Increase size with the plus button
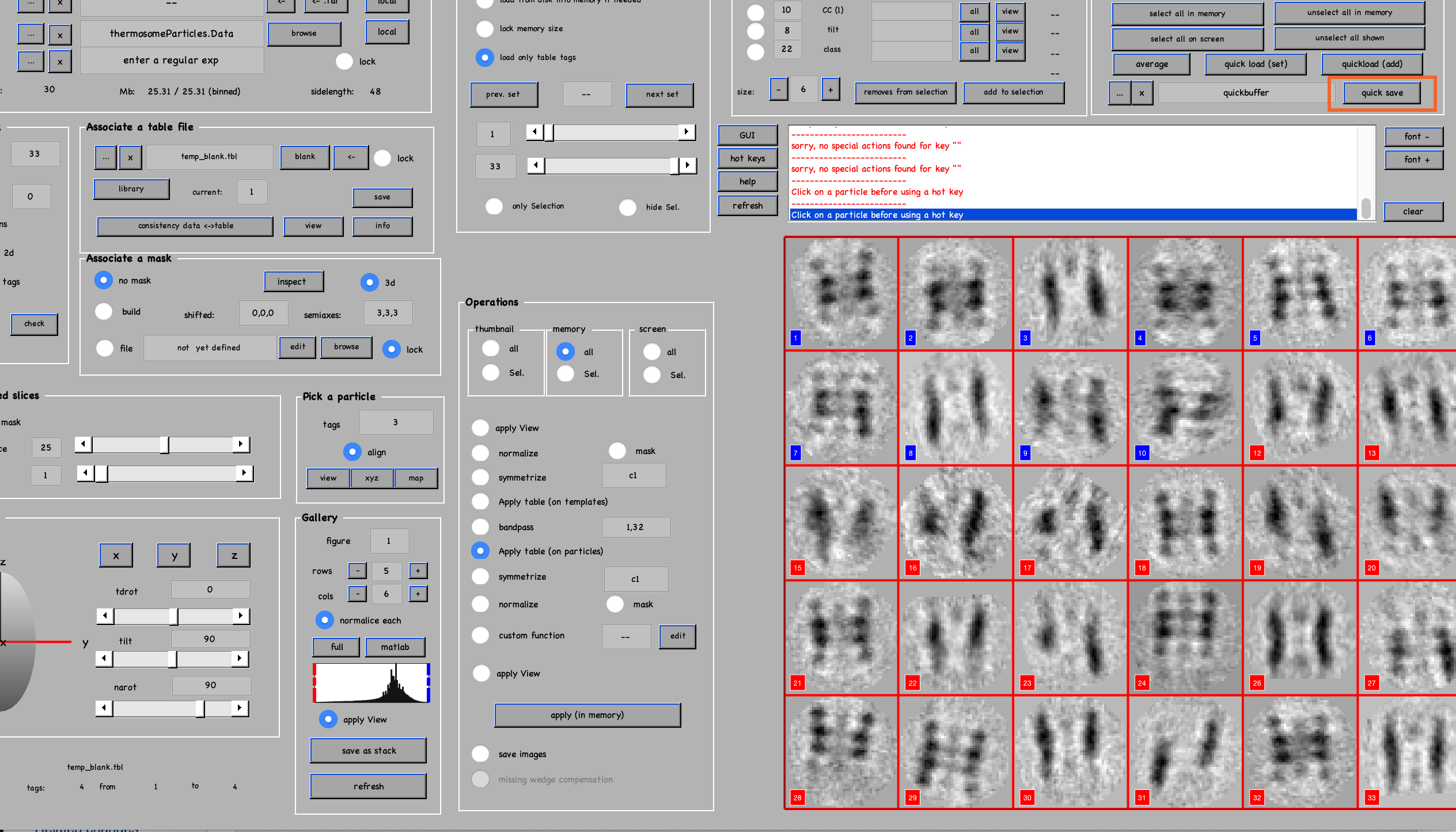This screenshot has height=832, width=1456. point(830,89)
